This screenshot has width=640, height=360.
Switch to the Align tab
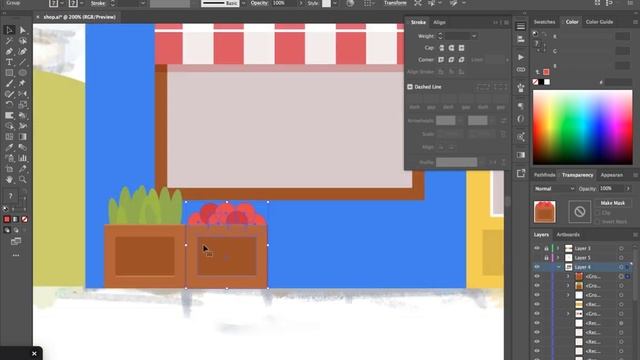click(439, 22)
